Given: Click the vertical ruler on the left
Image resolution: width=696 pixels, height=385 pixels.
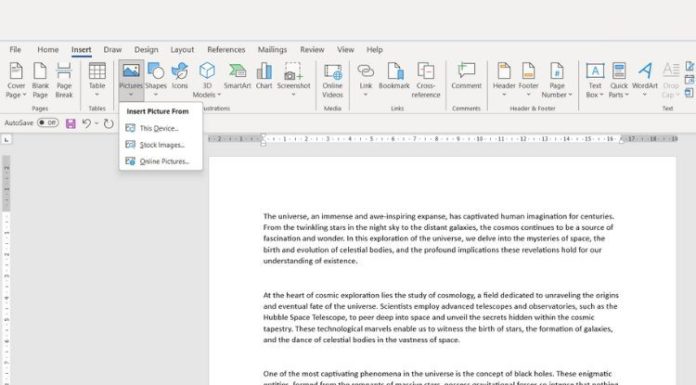Looking at the screenshot, I should 6,270.
